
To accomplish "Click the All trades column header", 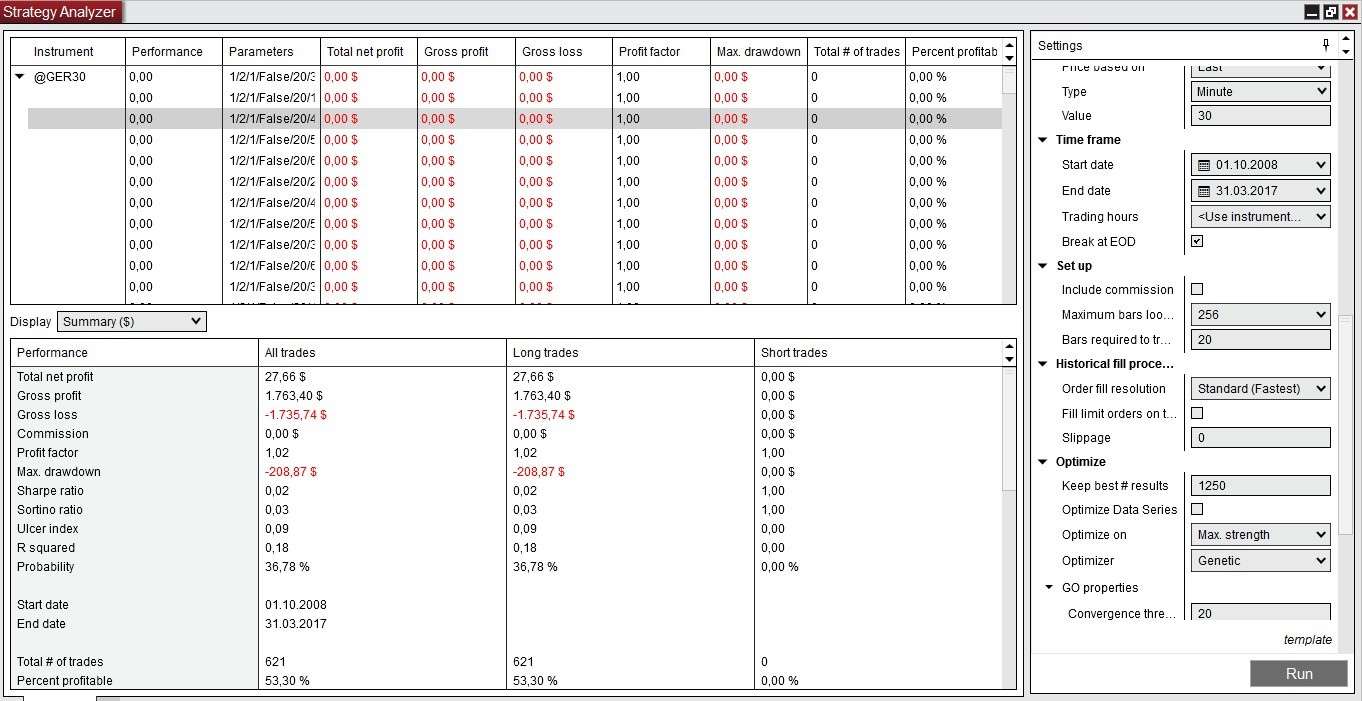I will click(x=382, y=352).
